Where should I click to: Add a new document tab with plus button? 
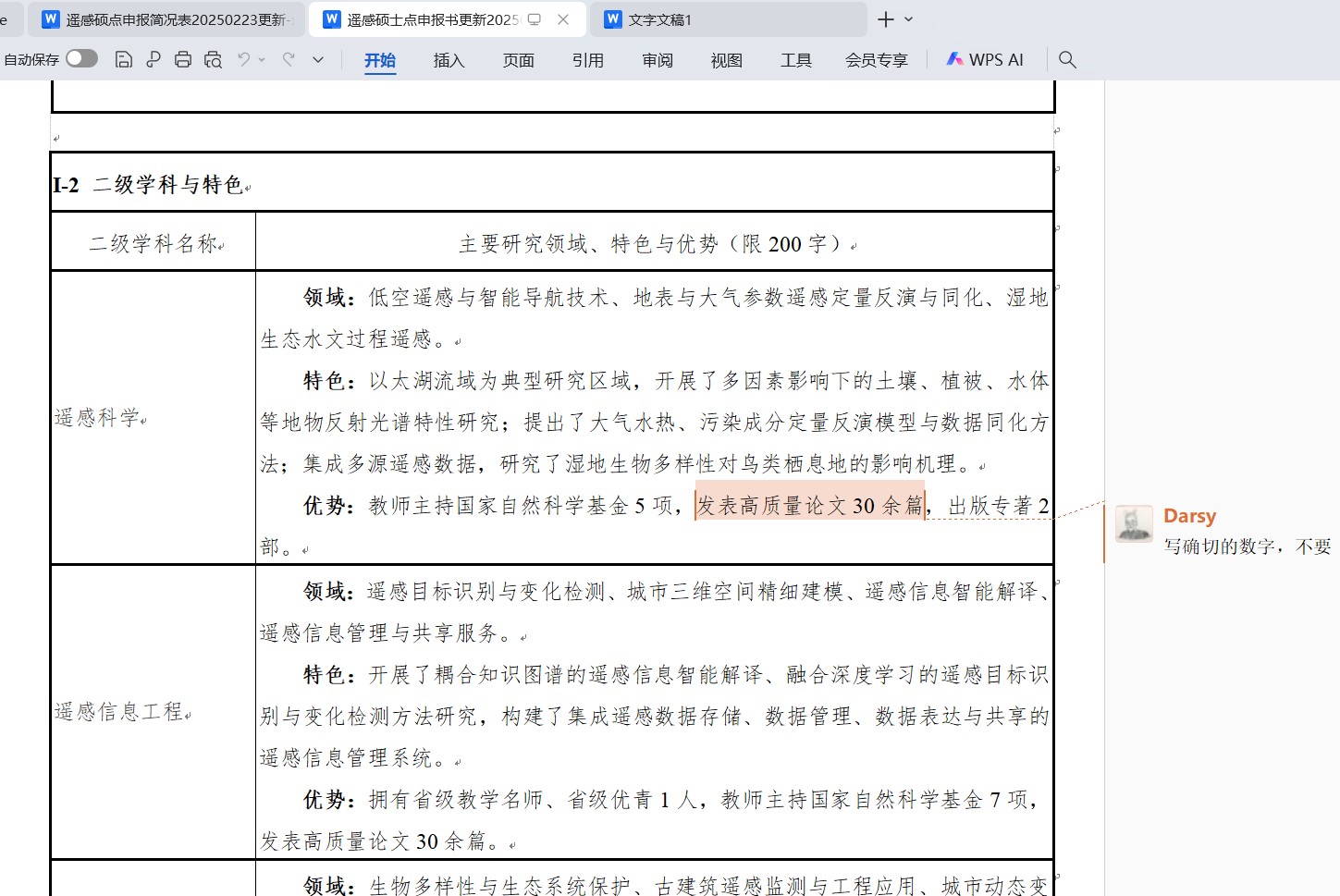[885, 19]
